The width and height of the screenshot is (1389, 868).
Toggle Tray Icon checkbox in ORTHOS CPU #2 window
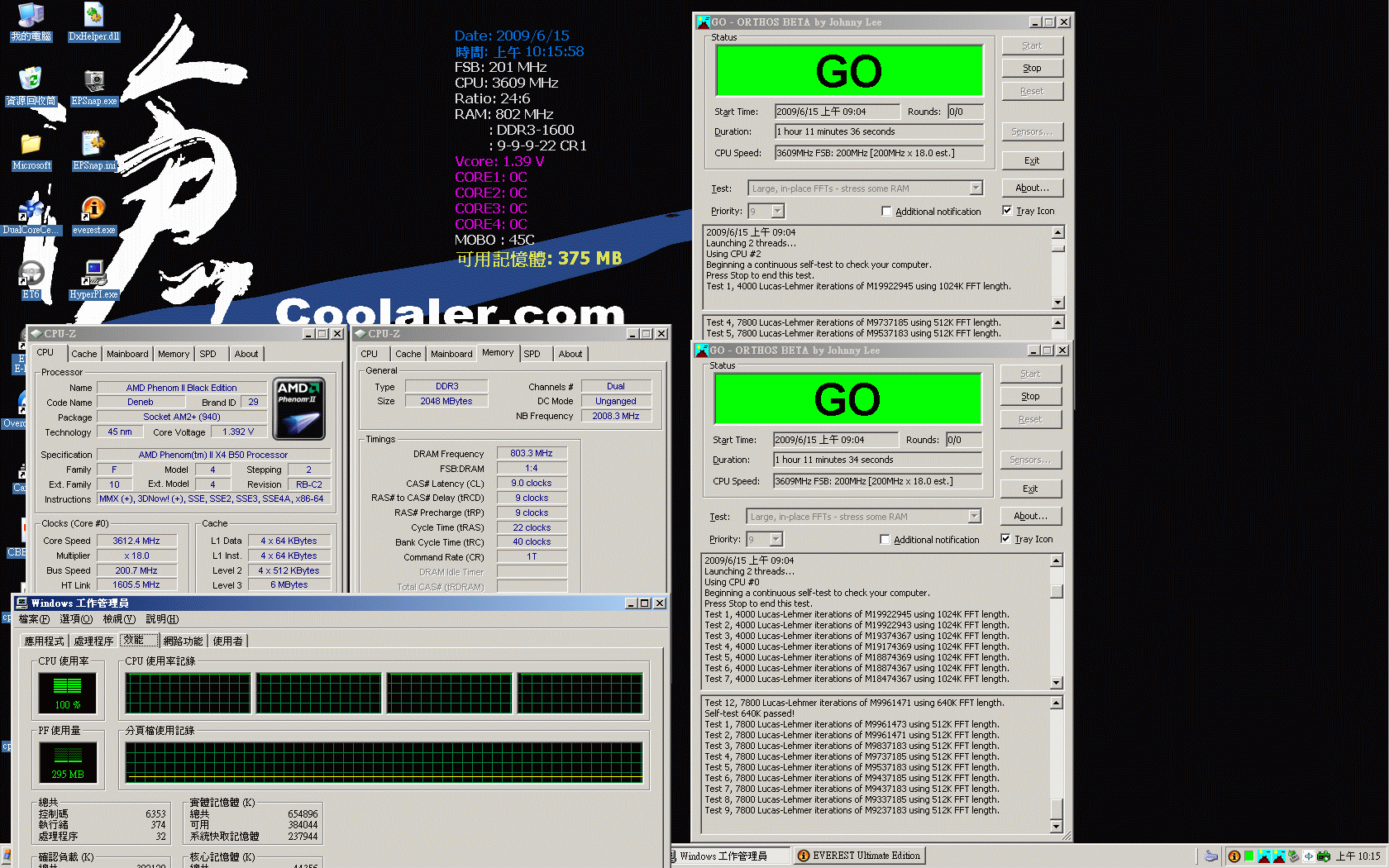tap(1007, 211)
